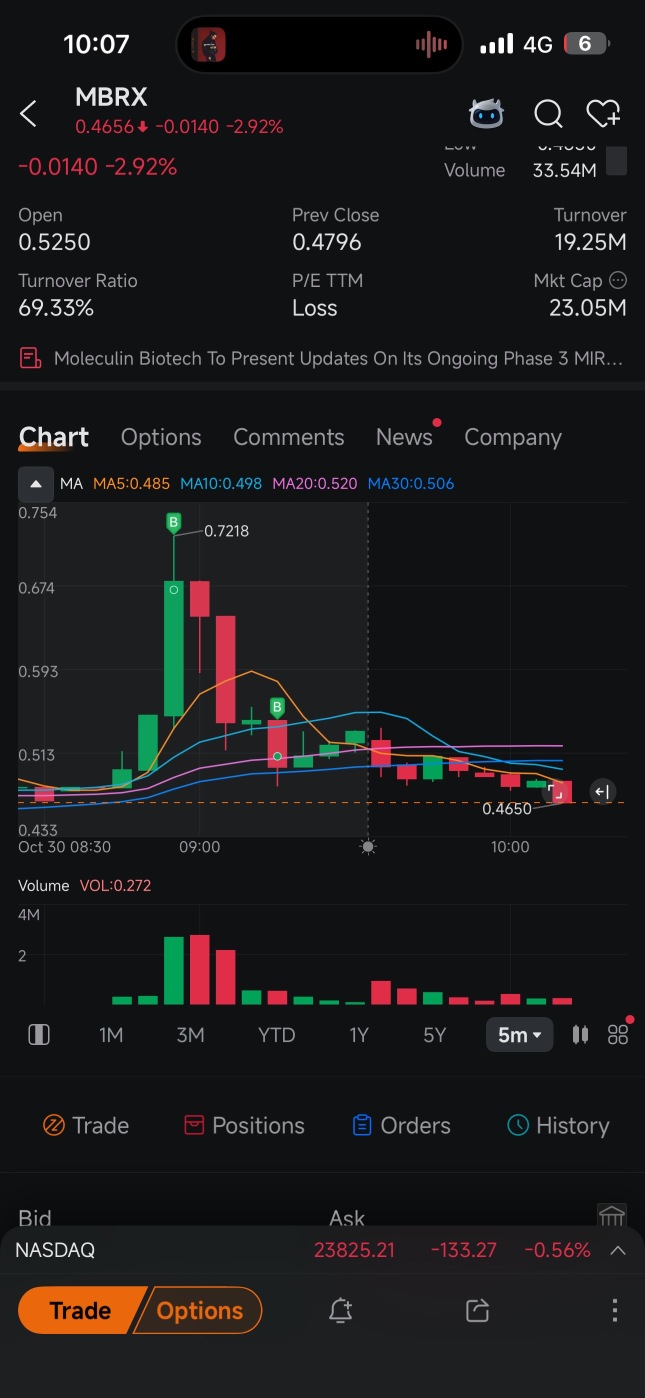Select the 3M chart range

click(x=190, y=1035)
